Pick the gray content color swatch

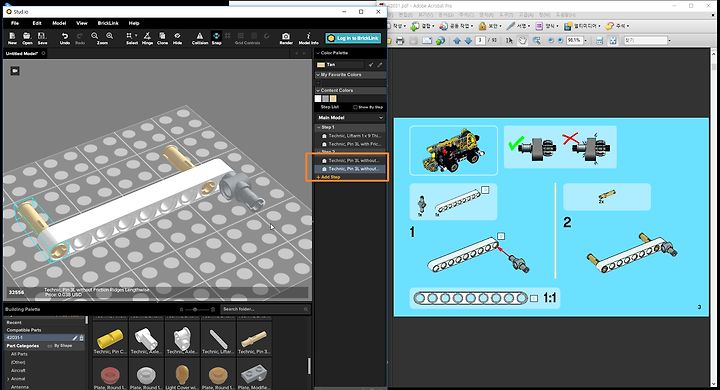pyautogui.click(x=325, y=99)
